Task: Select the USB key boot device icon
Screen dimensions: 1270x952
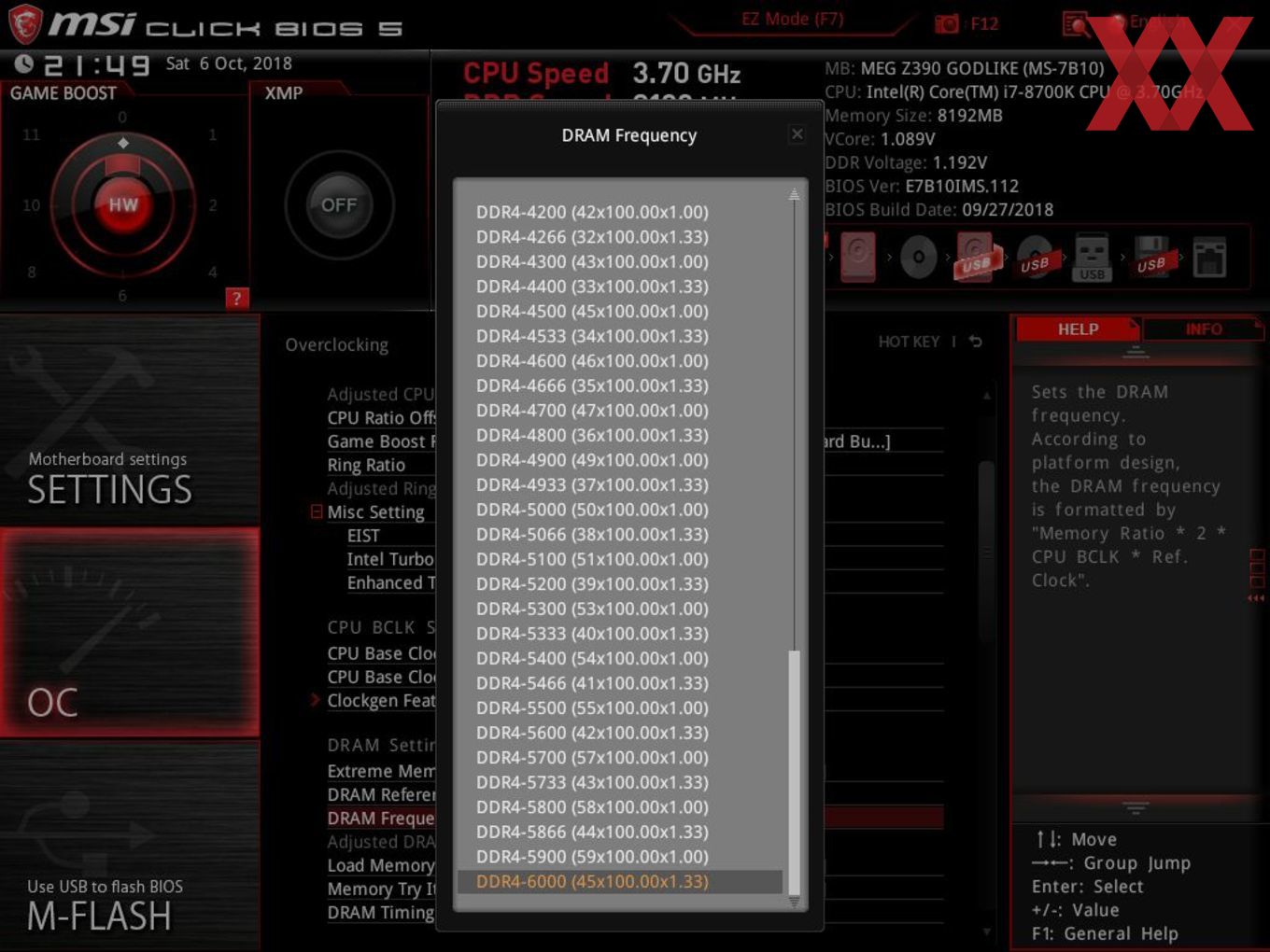Action: click(x=1092, y=258)
